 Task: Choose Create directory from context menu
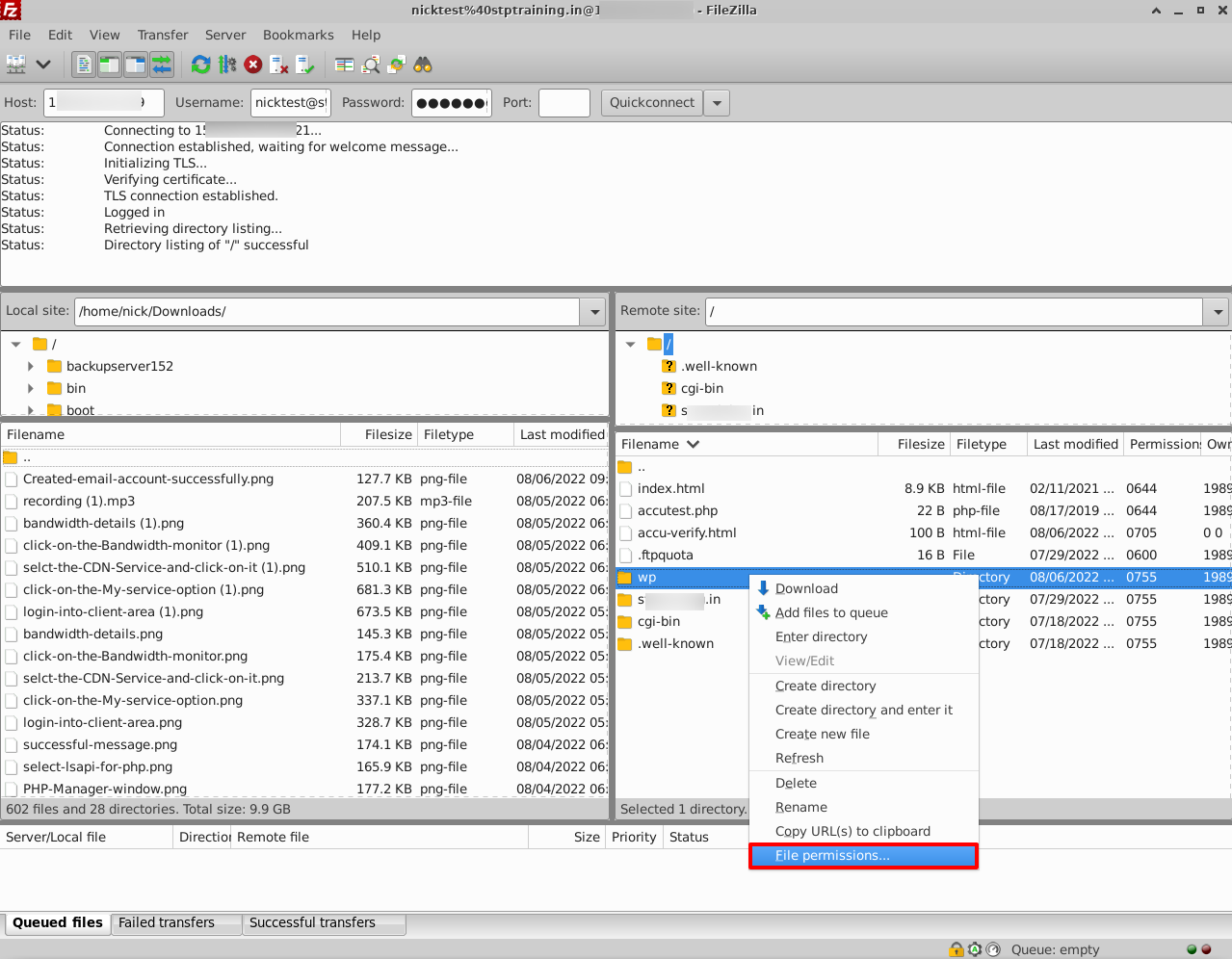click(x=864, y=686)
